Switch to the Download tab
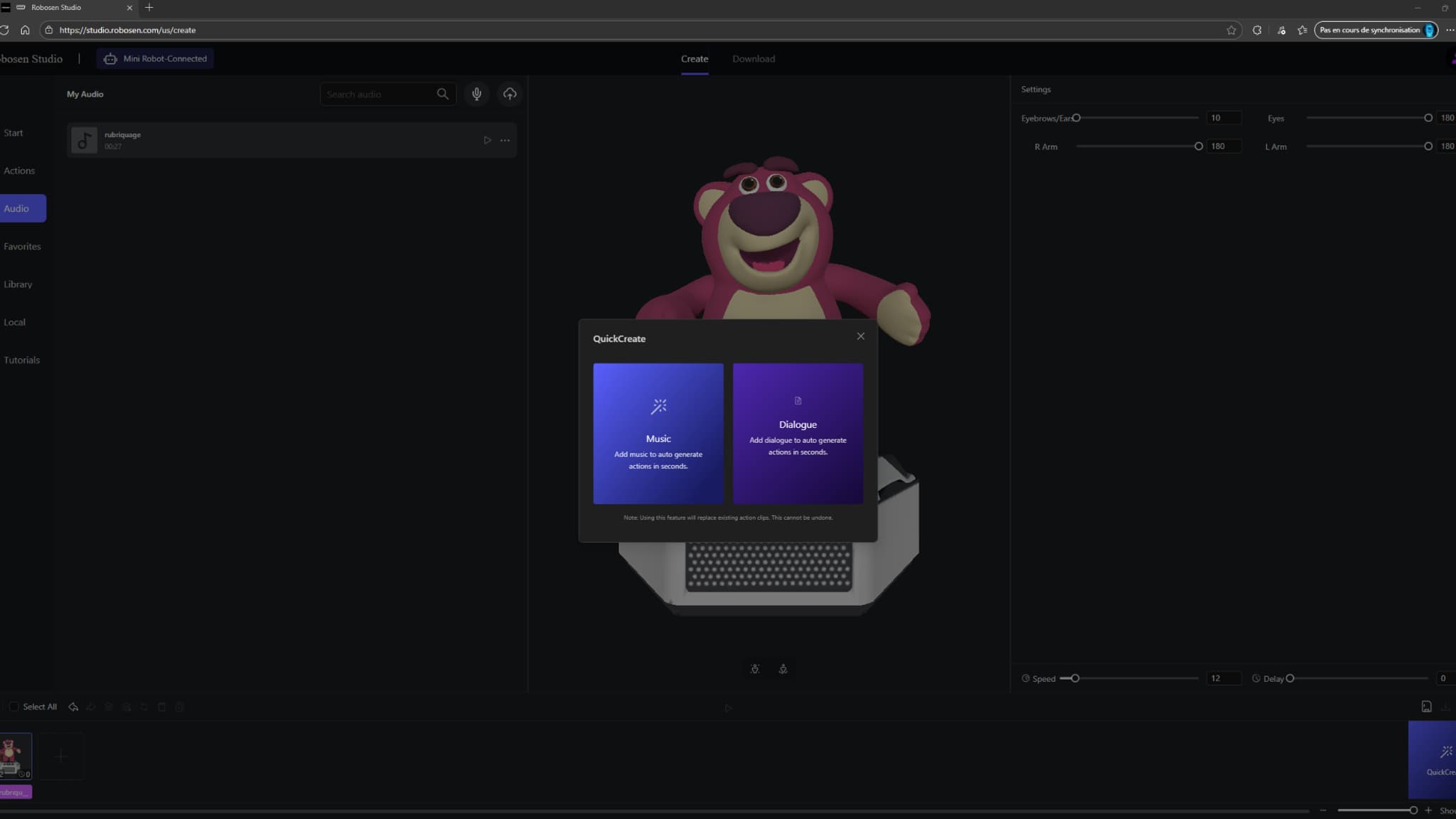 tap(753, 58)
